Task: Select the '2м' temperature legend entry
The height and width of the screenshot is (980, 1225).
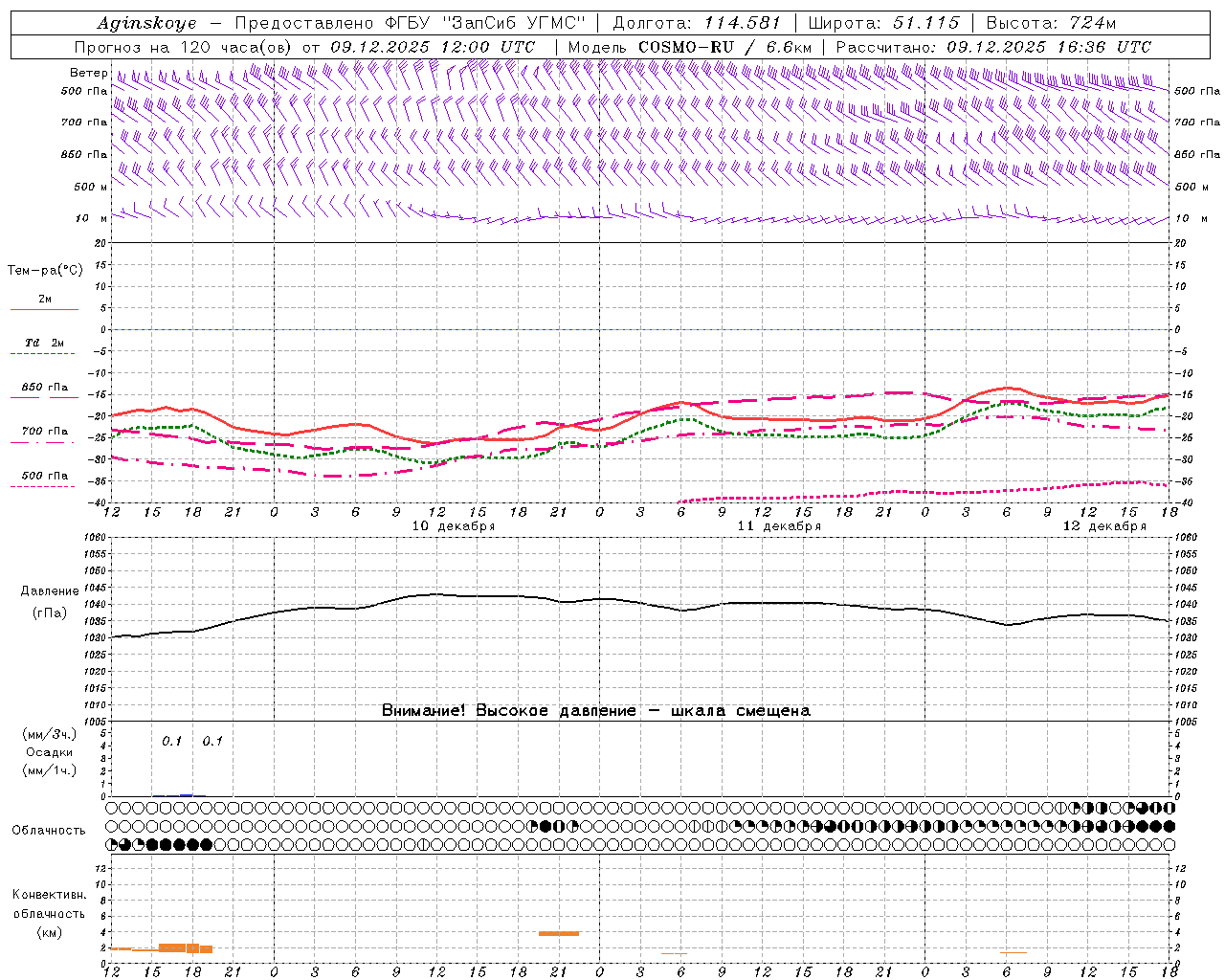Action: click(45, 299)
